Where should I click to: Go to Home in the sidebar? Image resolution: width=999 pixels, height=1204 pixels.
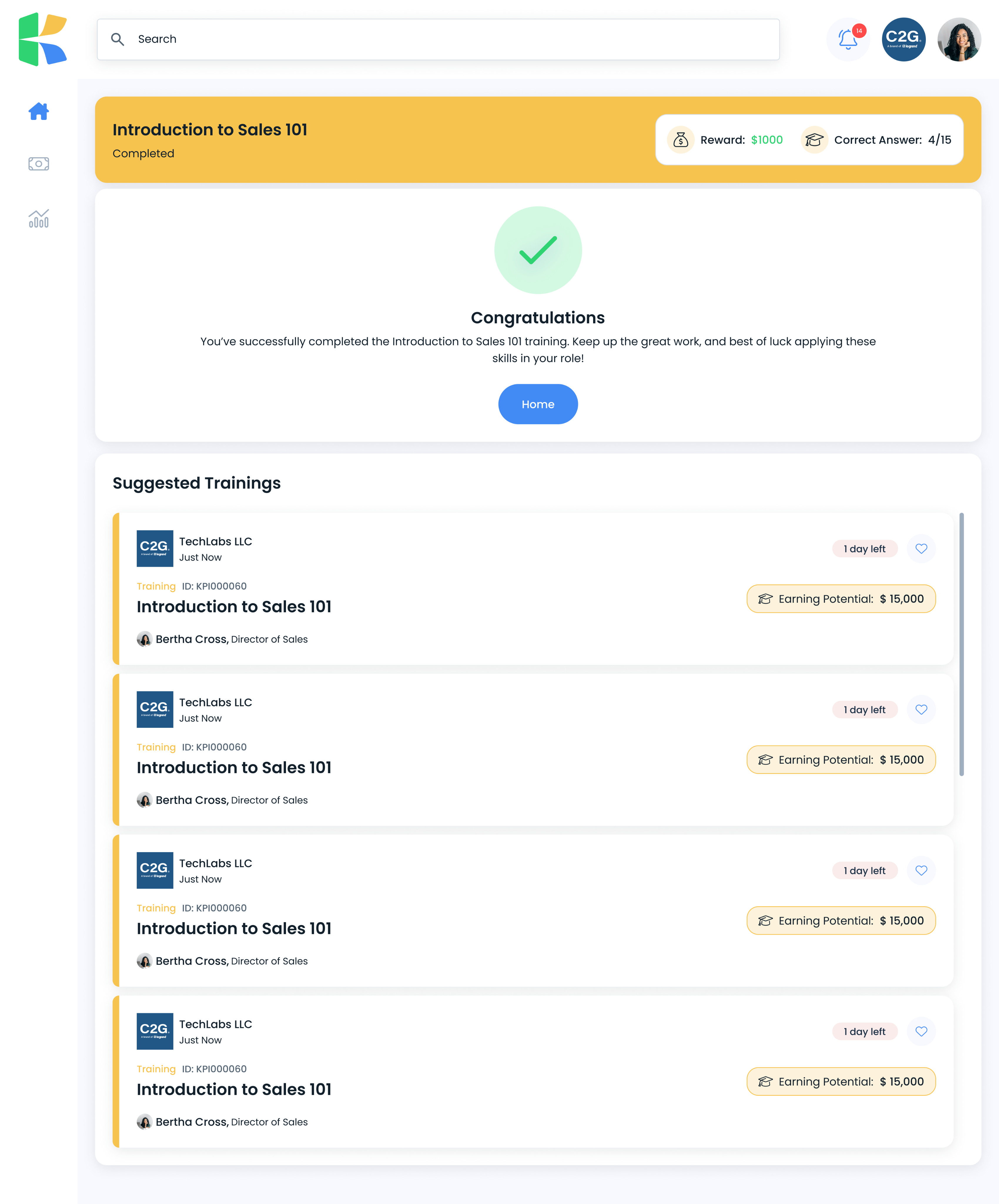39,111
